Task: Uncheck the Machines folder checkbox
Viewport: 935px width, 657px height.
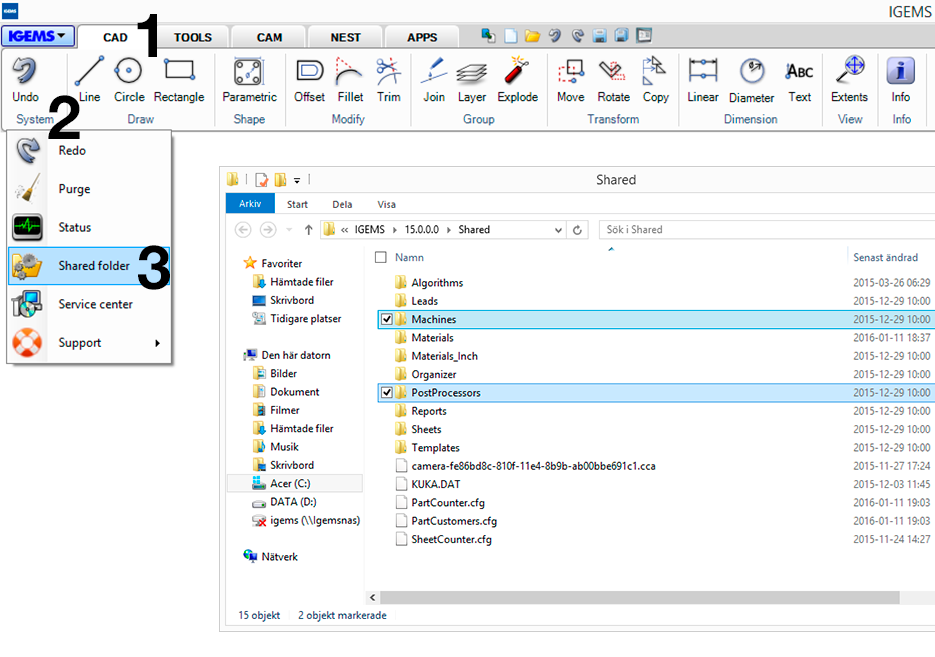Action: (x=386, y=319)
